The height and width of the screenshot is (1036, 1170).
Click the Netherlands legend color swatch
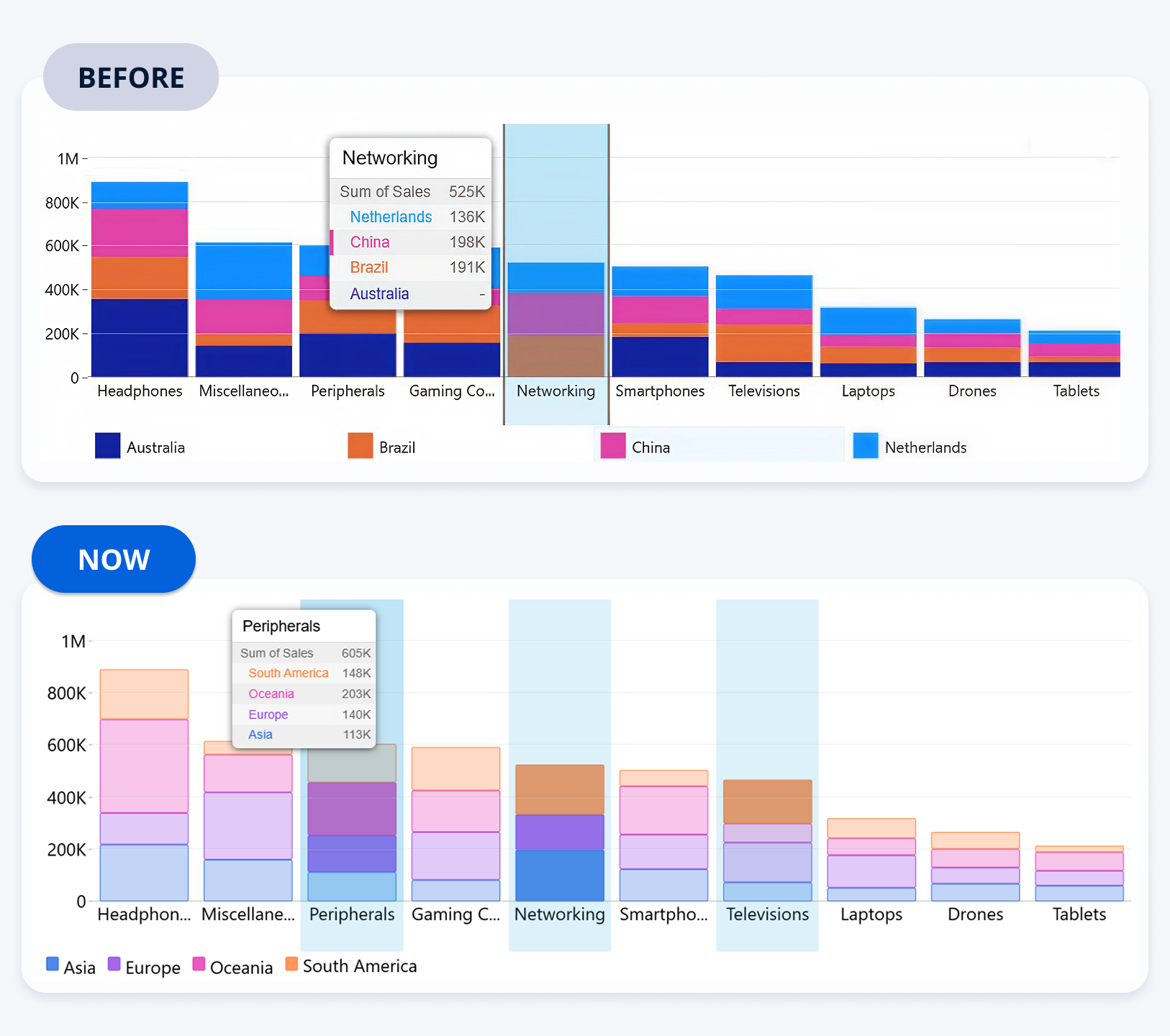(865, 446)
